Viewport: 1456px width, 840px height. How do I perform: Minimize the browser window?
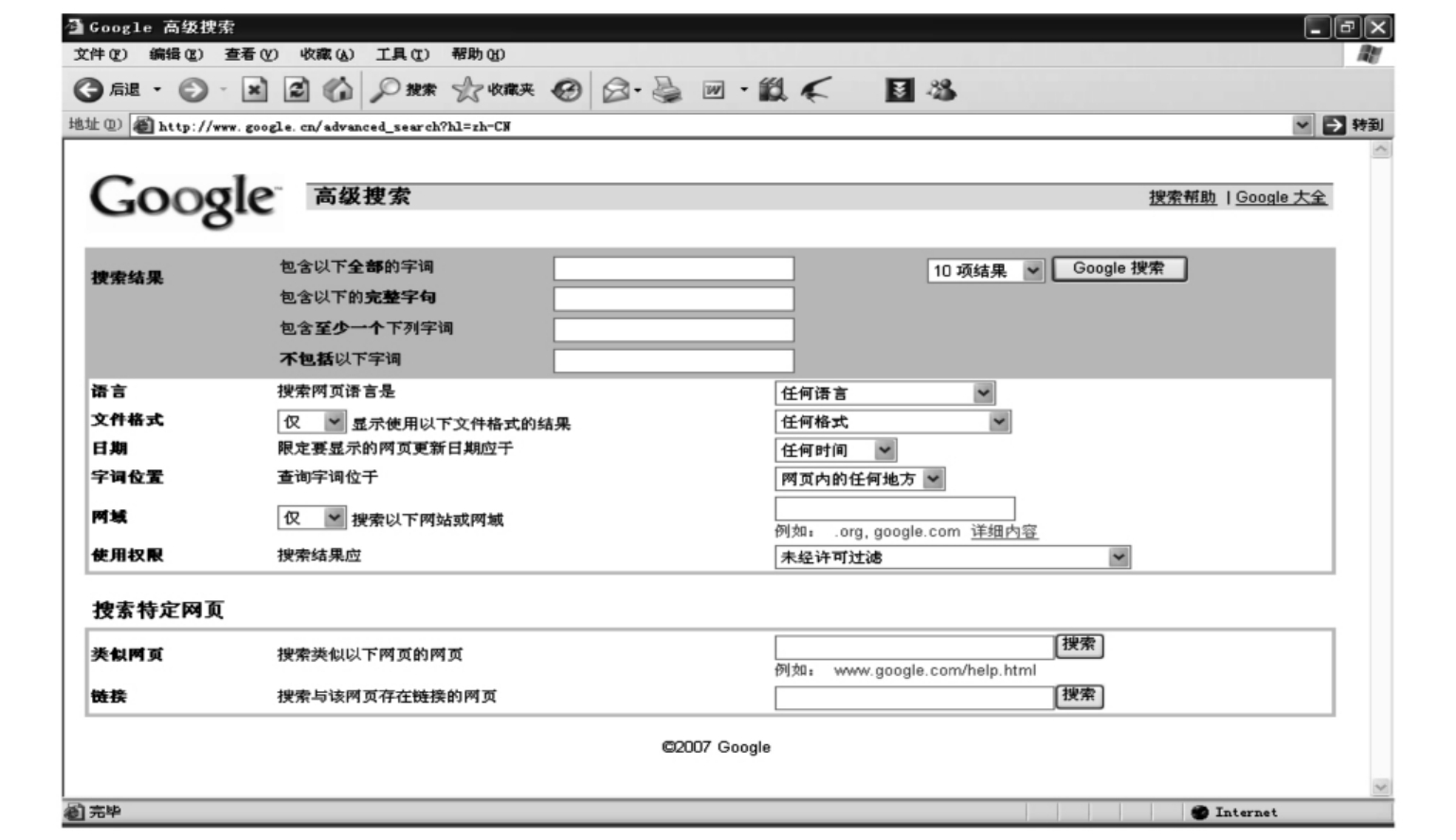coord(1318,27)
